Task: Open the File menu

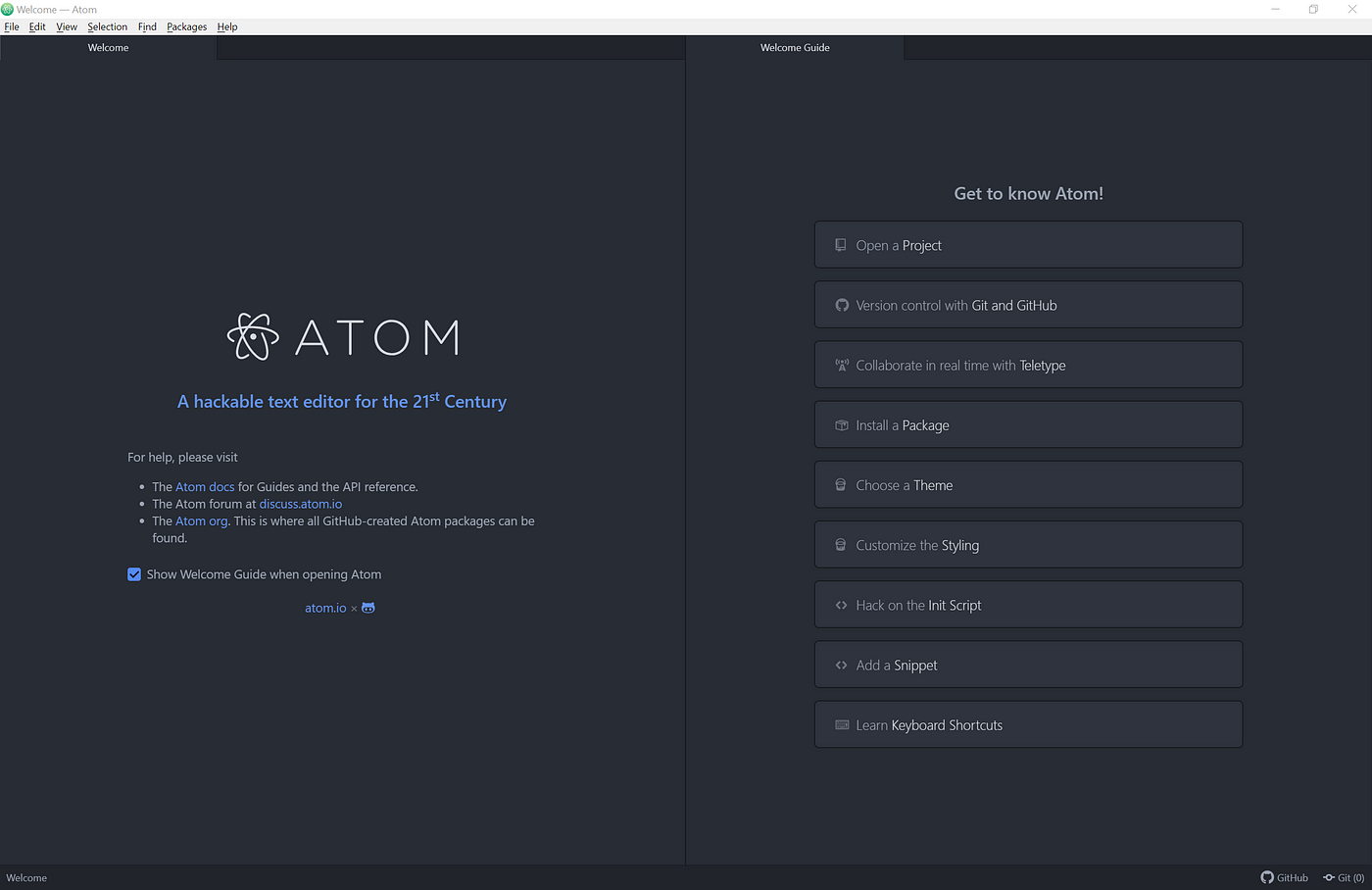Action: pos(12,26)
